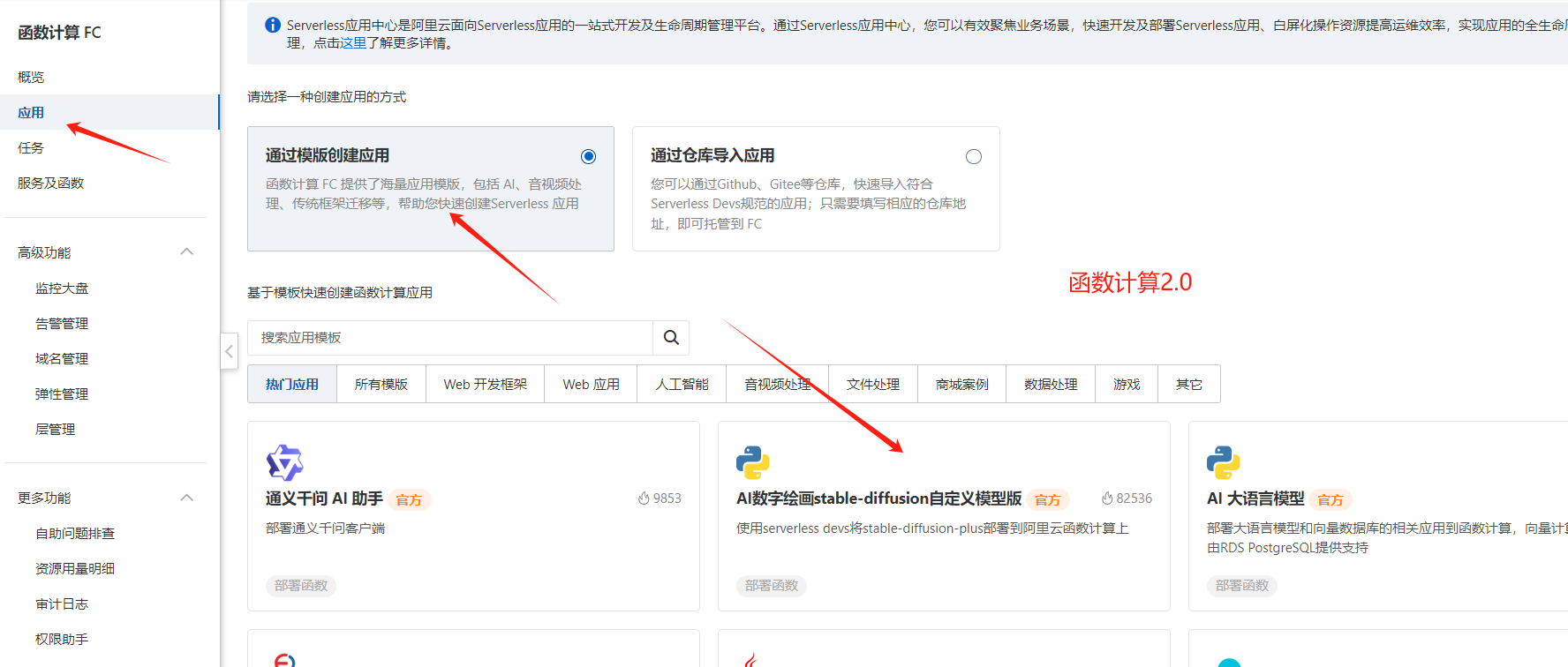Go to 任务 in the sidebar

click(109, 147)
